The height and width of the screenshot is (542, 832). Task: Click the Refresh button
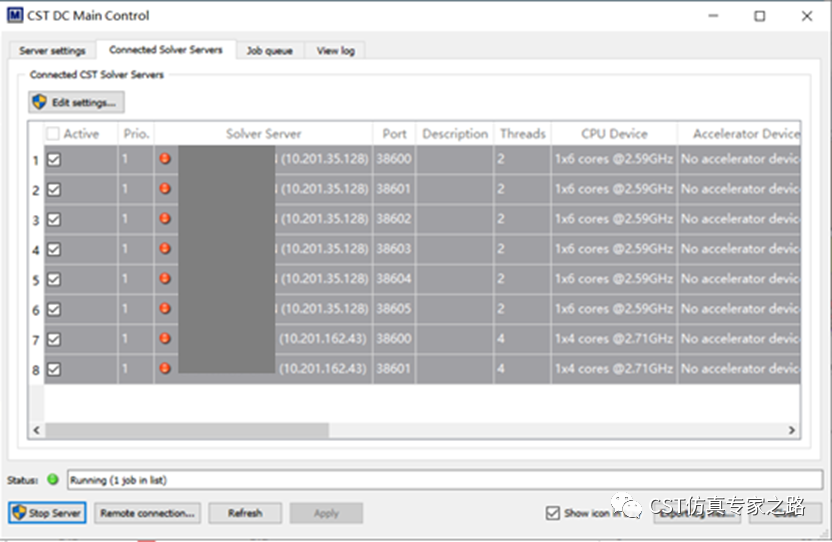pos(245,513)
